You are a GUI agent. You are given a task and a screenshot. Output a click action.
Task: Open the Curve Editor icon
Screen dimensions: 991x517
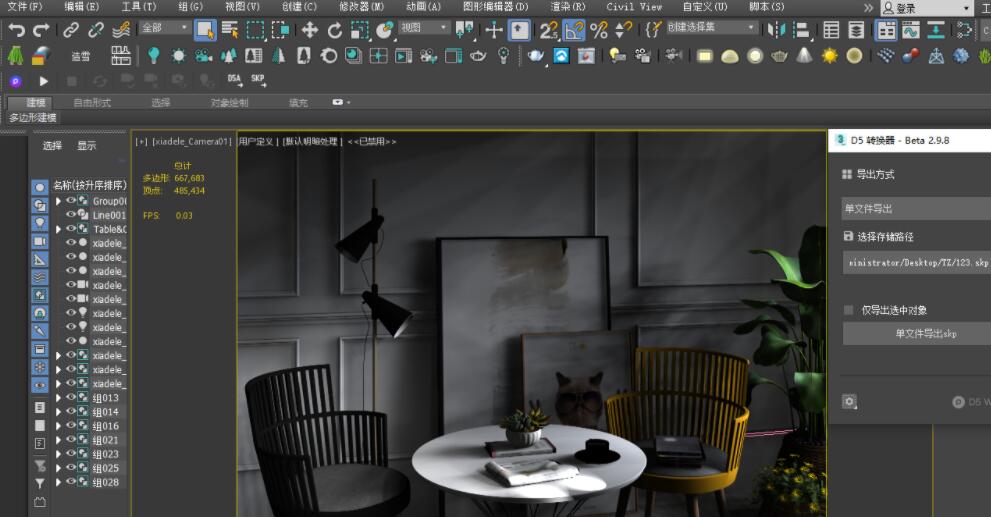(x=911, y=30)
